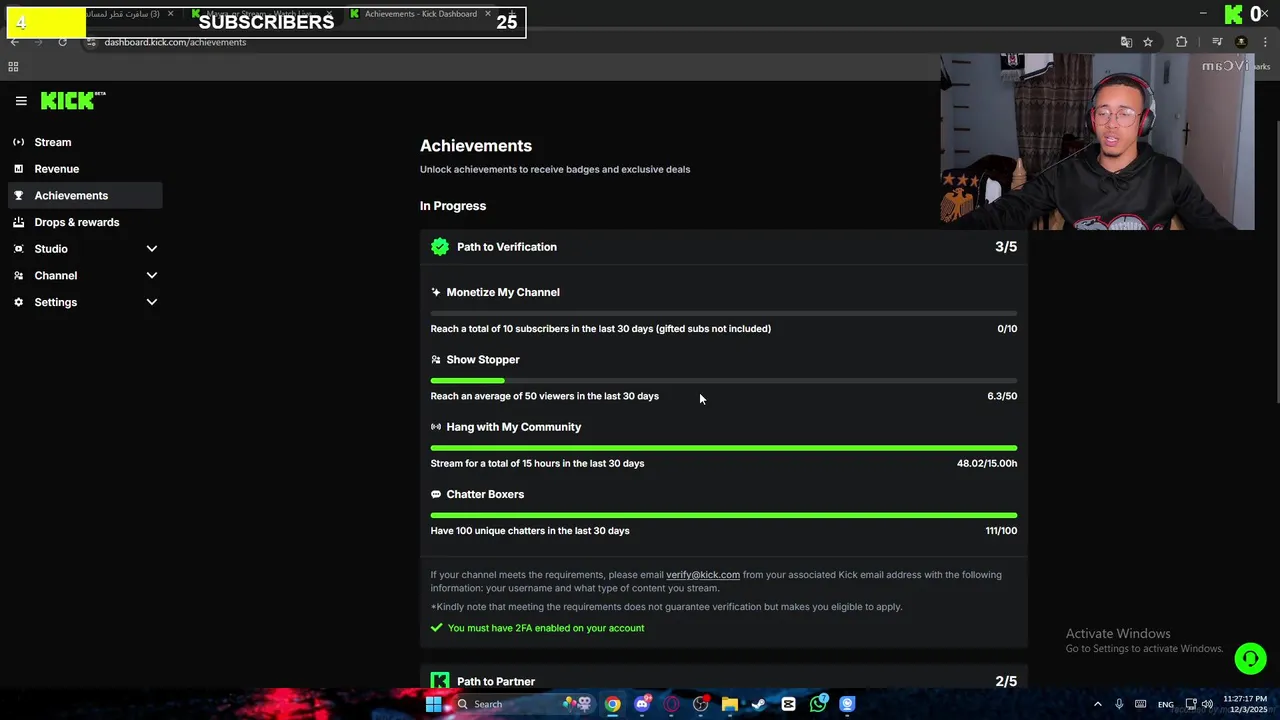
Task: Open the taskbar clock and date
Action: pos(1245,704)
